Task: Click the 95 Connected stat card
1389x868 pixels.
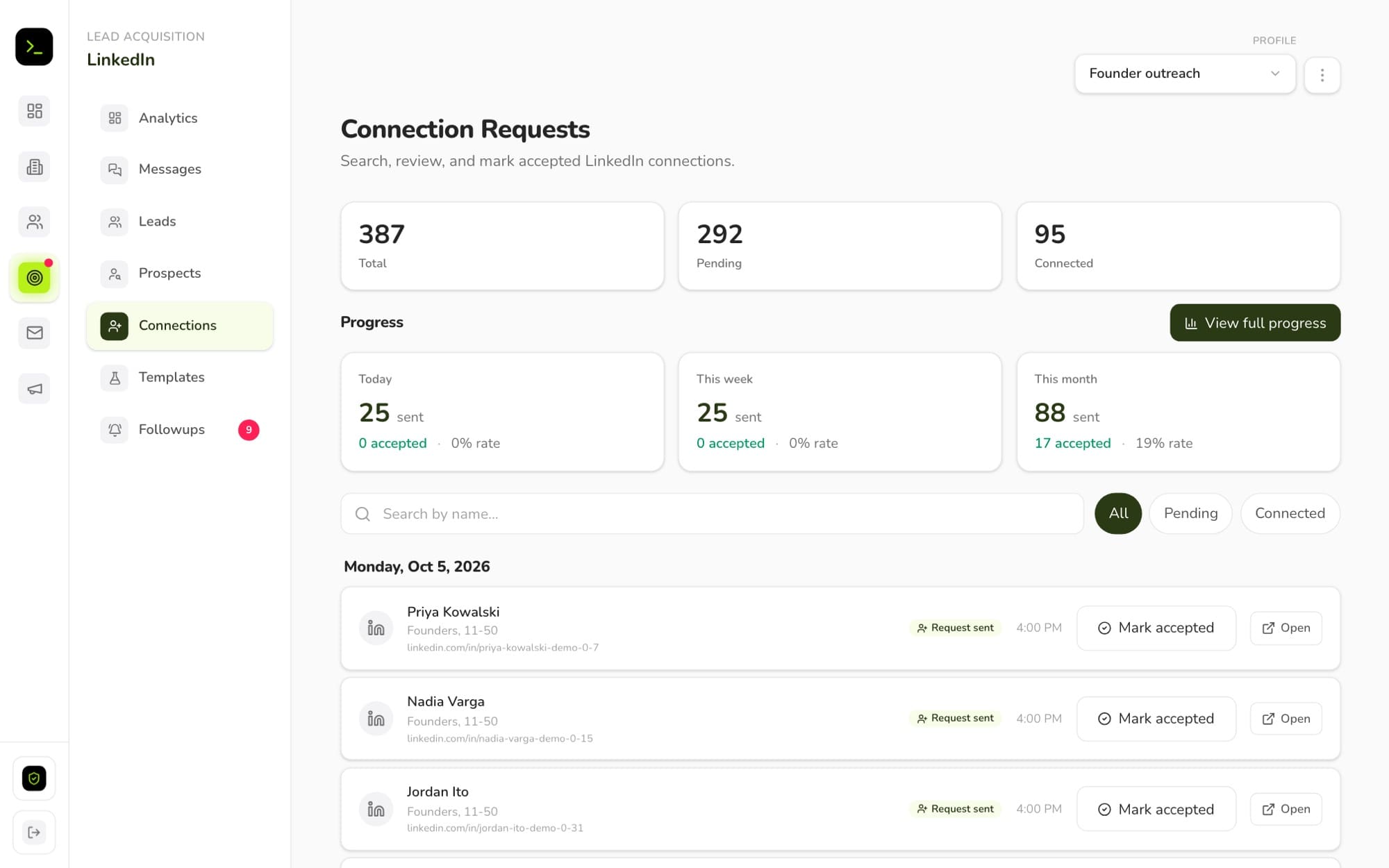Action: (x=1178, y=247)
